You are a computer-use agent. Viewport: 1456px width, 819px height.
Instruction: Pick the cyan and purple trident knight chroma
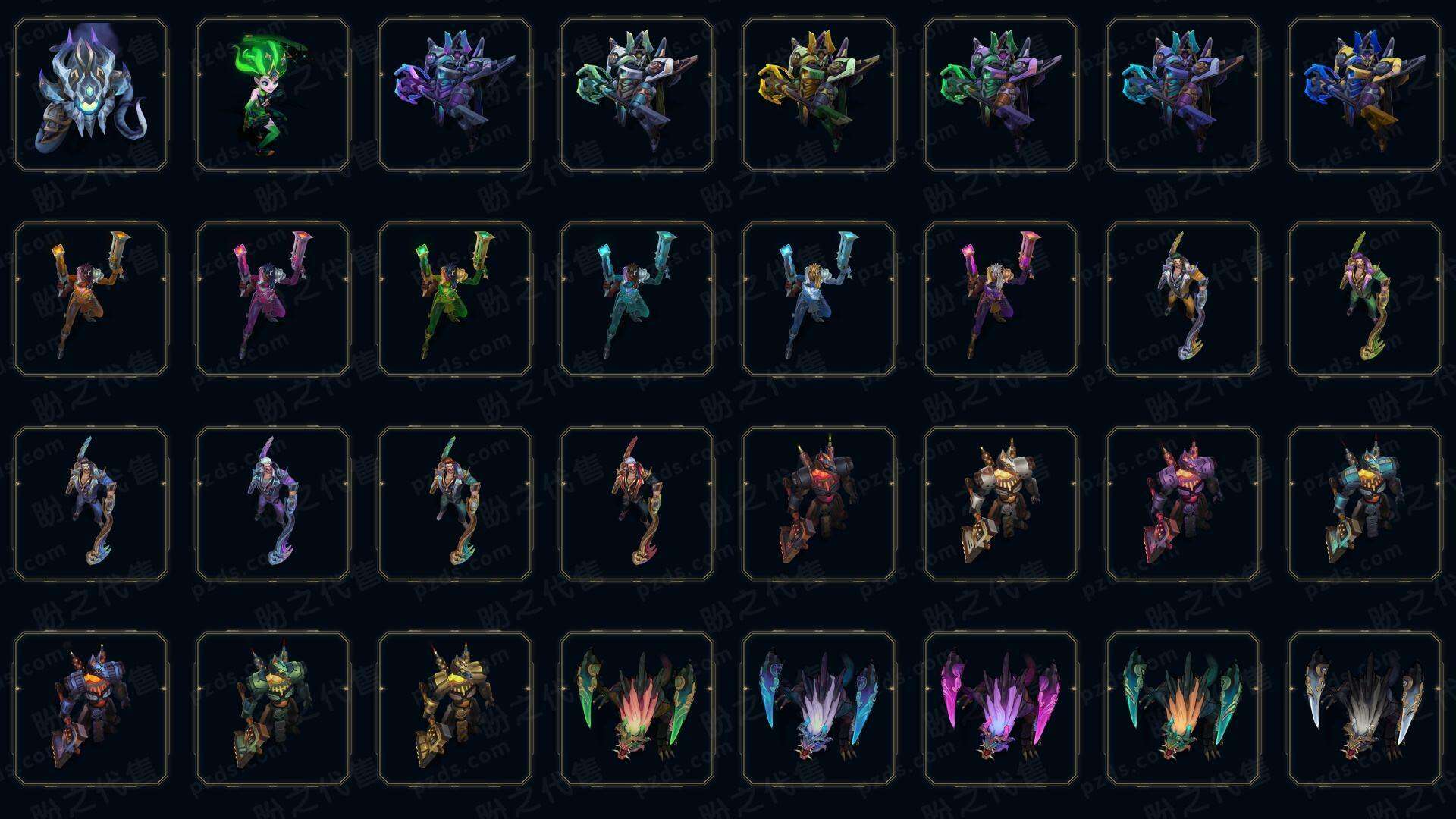pos(1183,94)
